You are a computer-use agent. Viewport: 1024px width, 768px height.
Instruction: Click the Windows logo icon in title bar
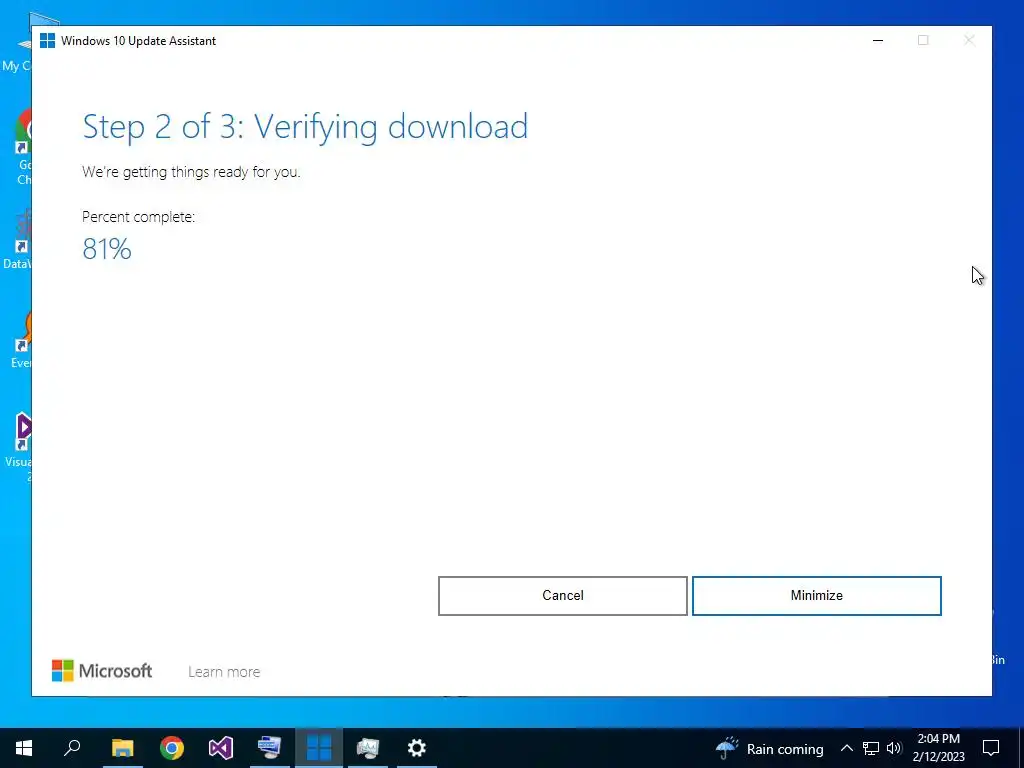(47, 40)
